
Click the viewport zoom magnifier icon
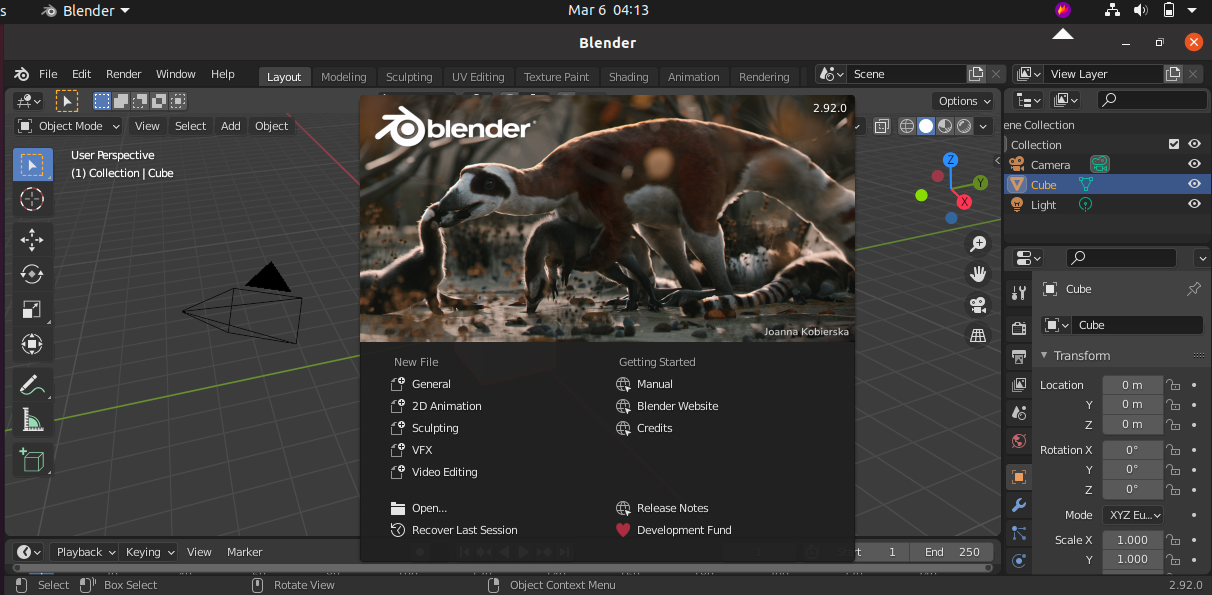978,244
